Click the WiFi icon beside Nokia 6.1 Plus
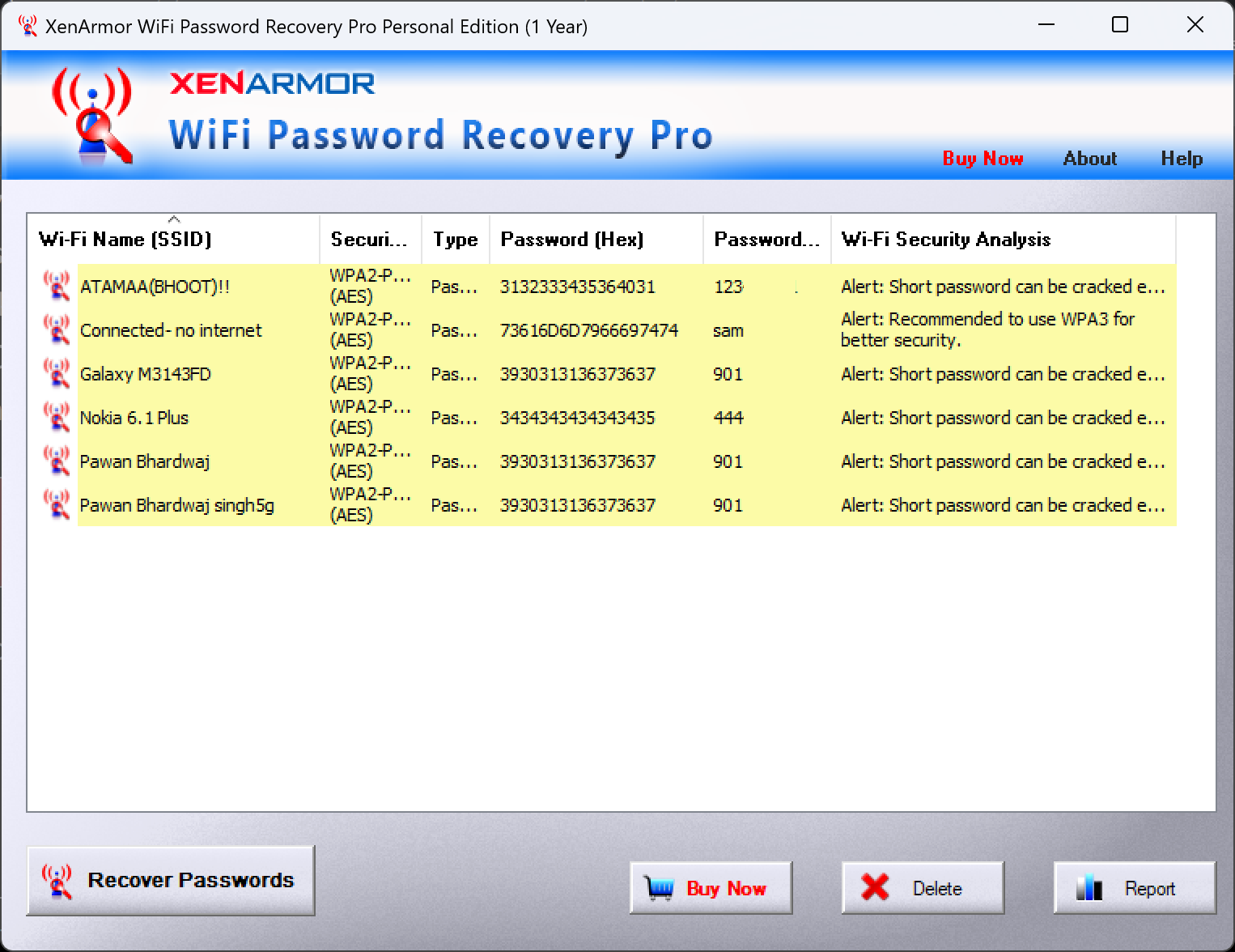This screenshot has height=952, width=1235. 57,417
